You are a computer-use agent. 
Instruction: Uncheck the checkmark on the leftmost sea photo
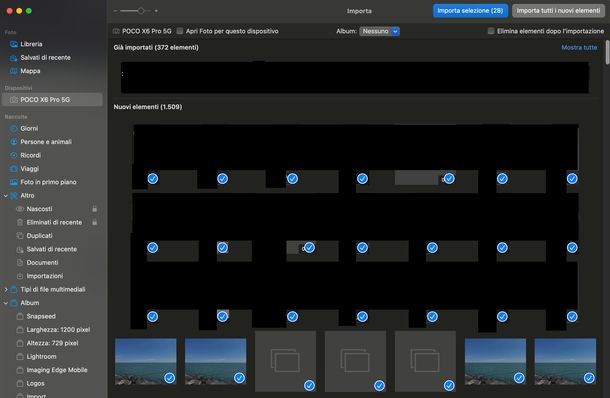170,378
